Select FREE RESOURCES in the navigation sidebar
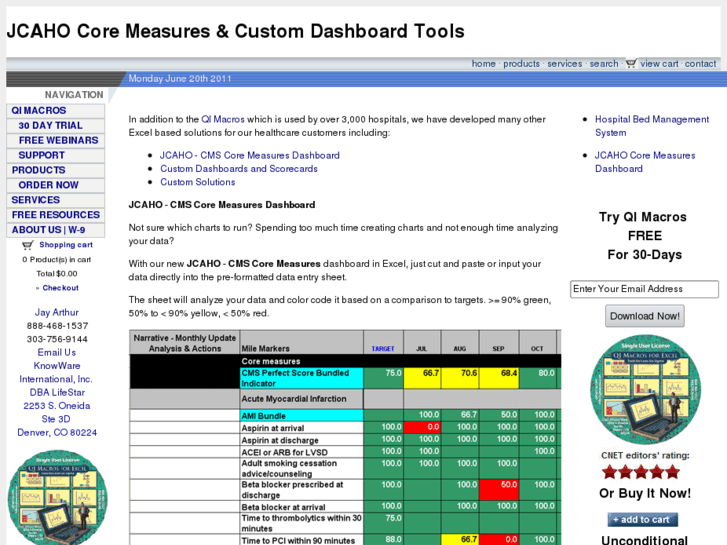This screenshot has width=727, height=545. tap(56, 215)
